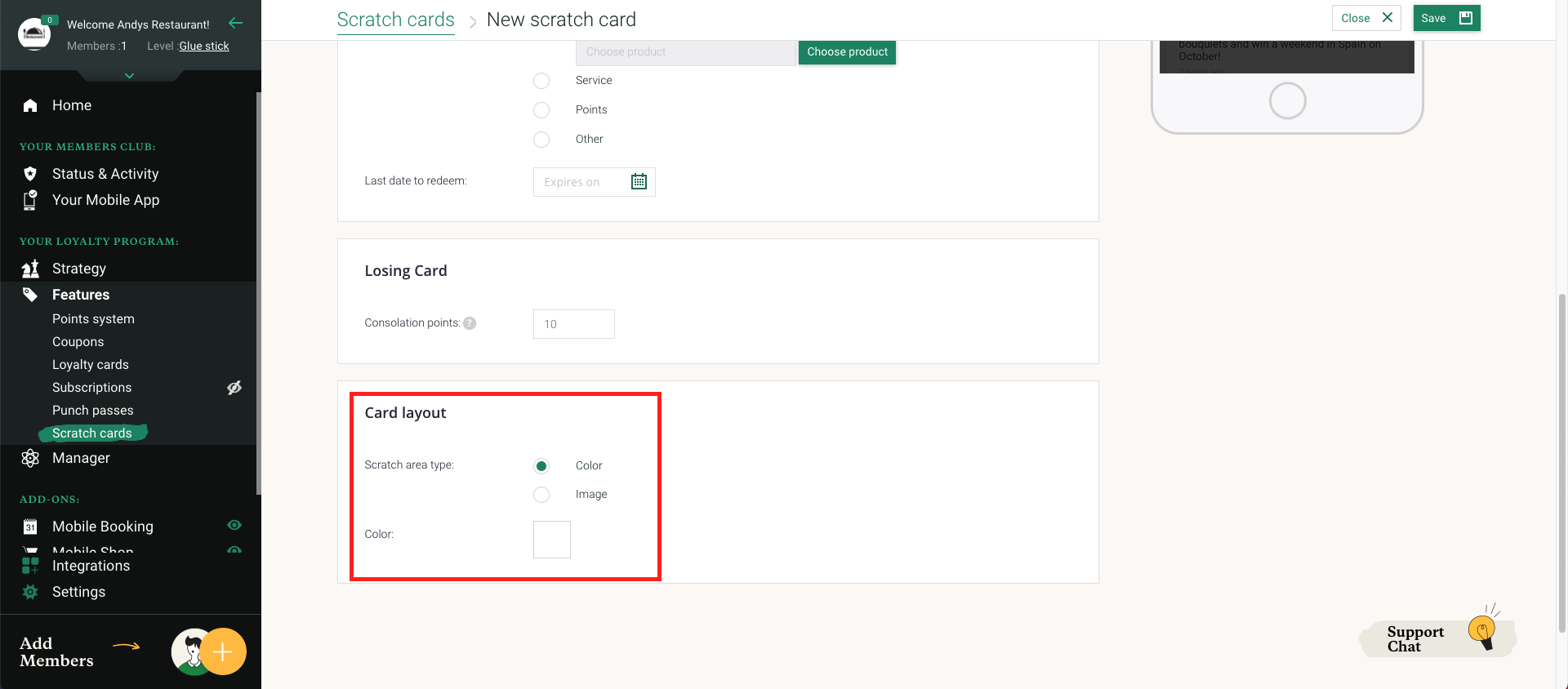Select the Service reward radio button
Screen dimensions: 1568x689
pos(541,81)
